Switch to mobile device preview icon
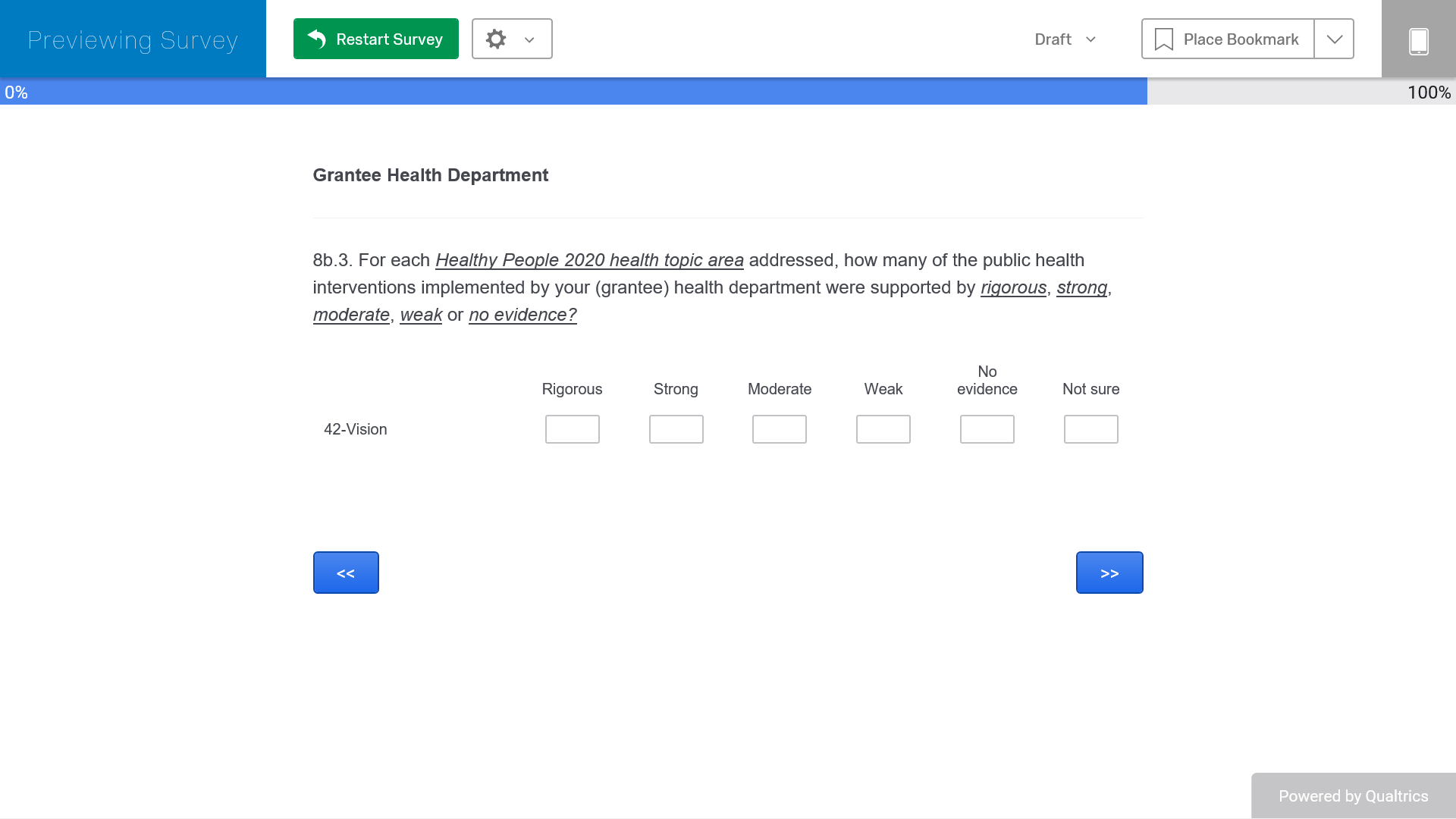The width and height of the screenshot is (1456, 819). click(1418, 40)
